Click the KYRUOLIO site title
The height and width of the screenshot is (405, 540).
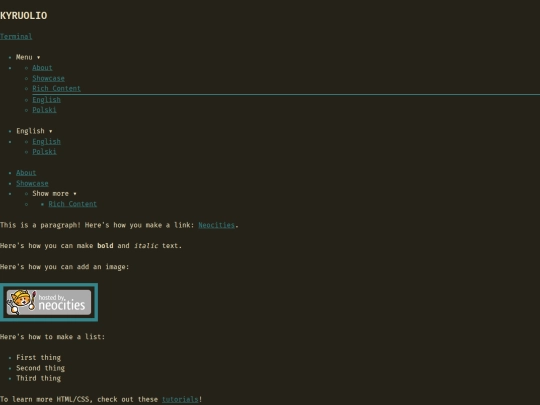(23, 15)
